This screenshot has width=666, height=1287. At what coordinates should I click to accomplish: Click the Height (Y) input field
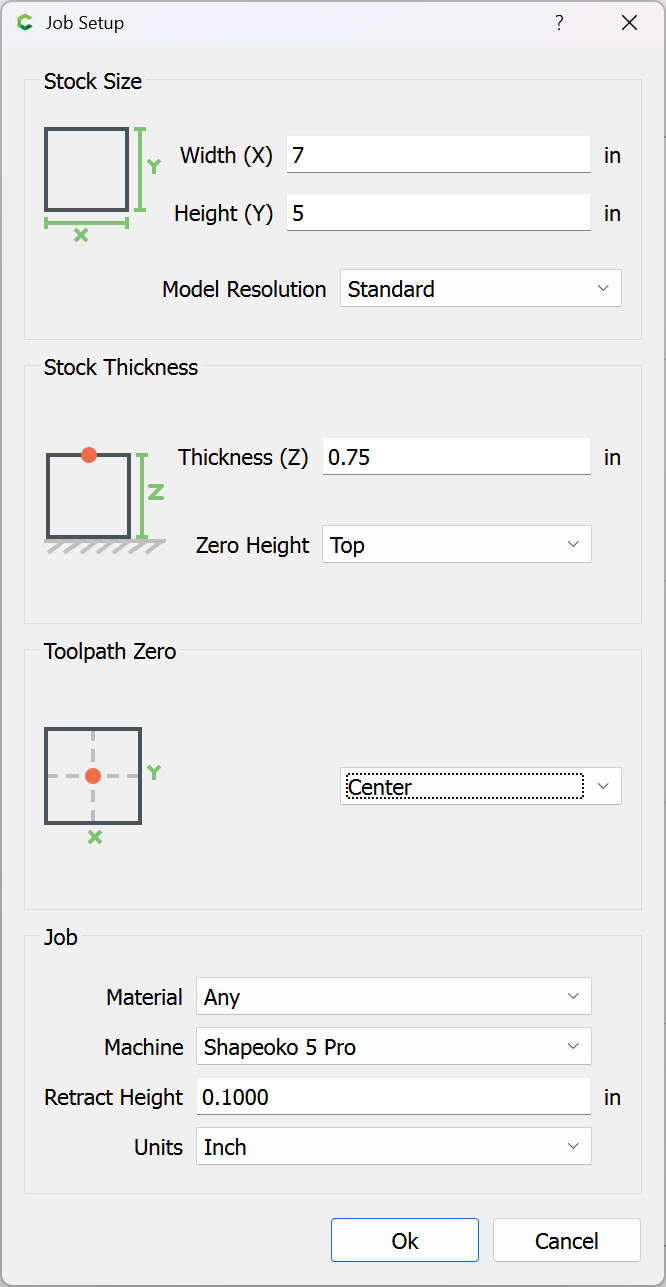click(439, 213)
